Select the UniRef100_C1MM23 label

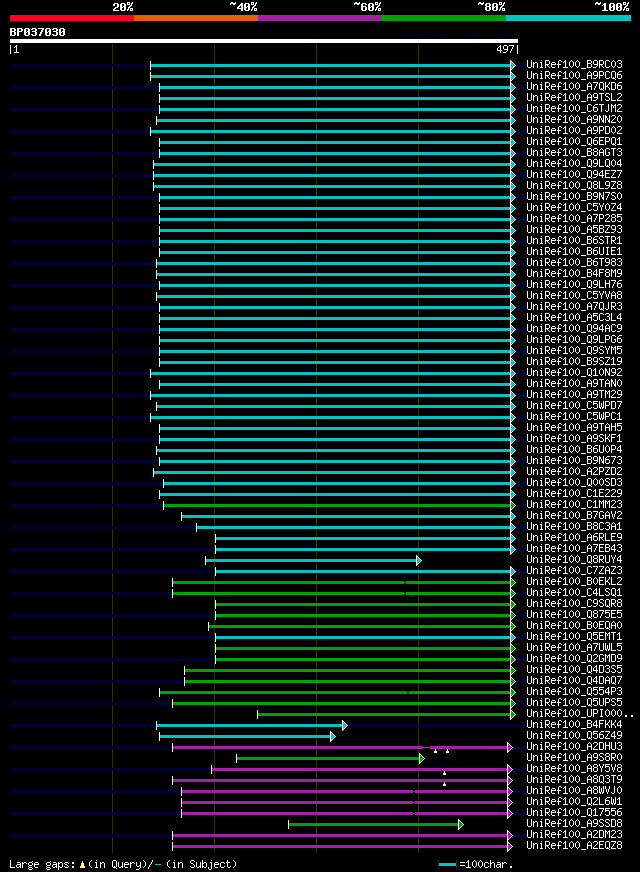574,504
